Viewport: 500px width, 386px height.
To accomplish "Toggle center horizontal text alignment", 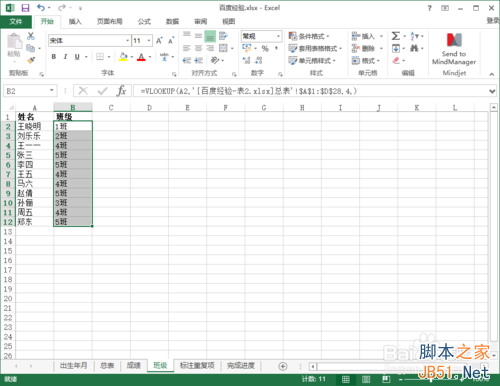I will click(199, 48).
